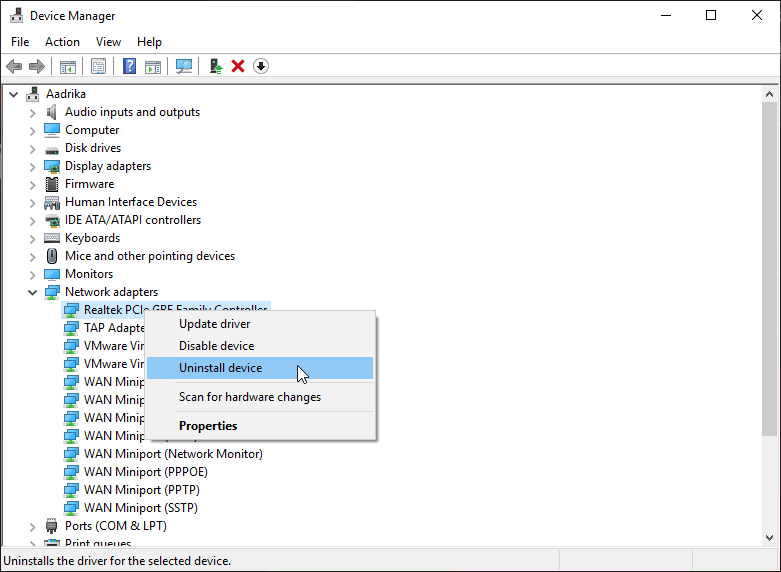Click the Disable device down-arrow icon
Screen dimensions: 781x572
point(261,66)
